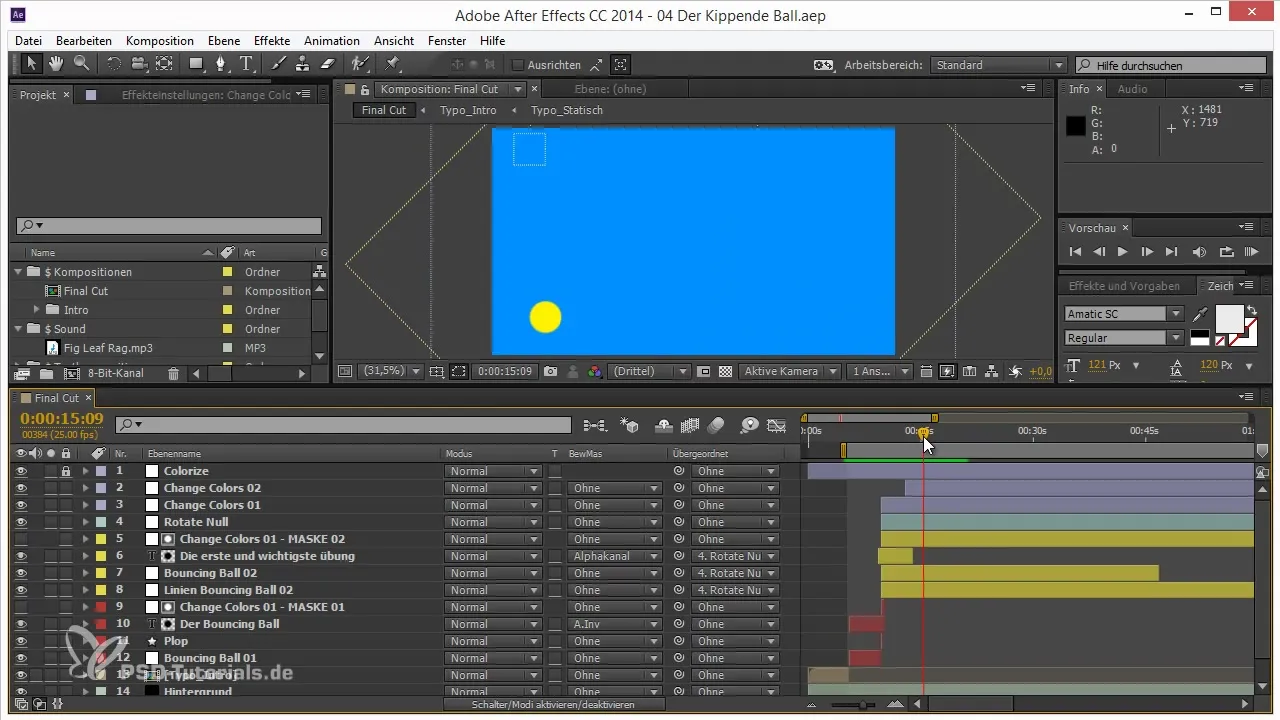Open the (Drittel) resolution dropdown

coord(649,371)
